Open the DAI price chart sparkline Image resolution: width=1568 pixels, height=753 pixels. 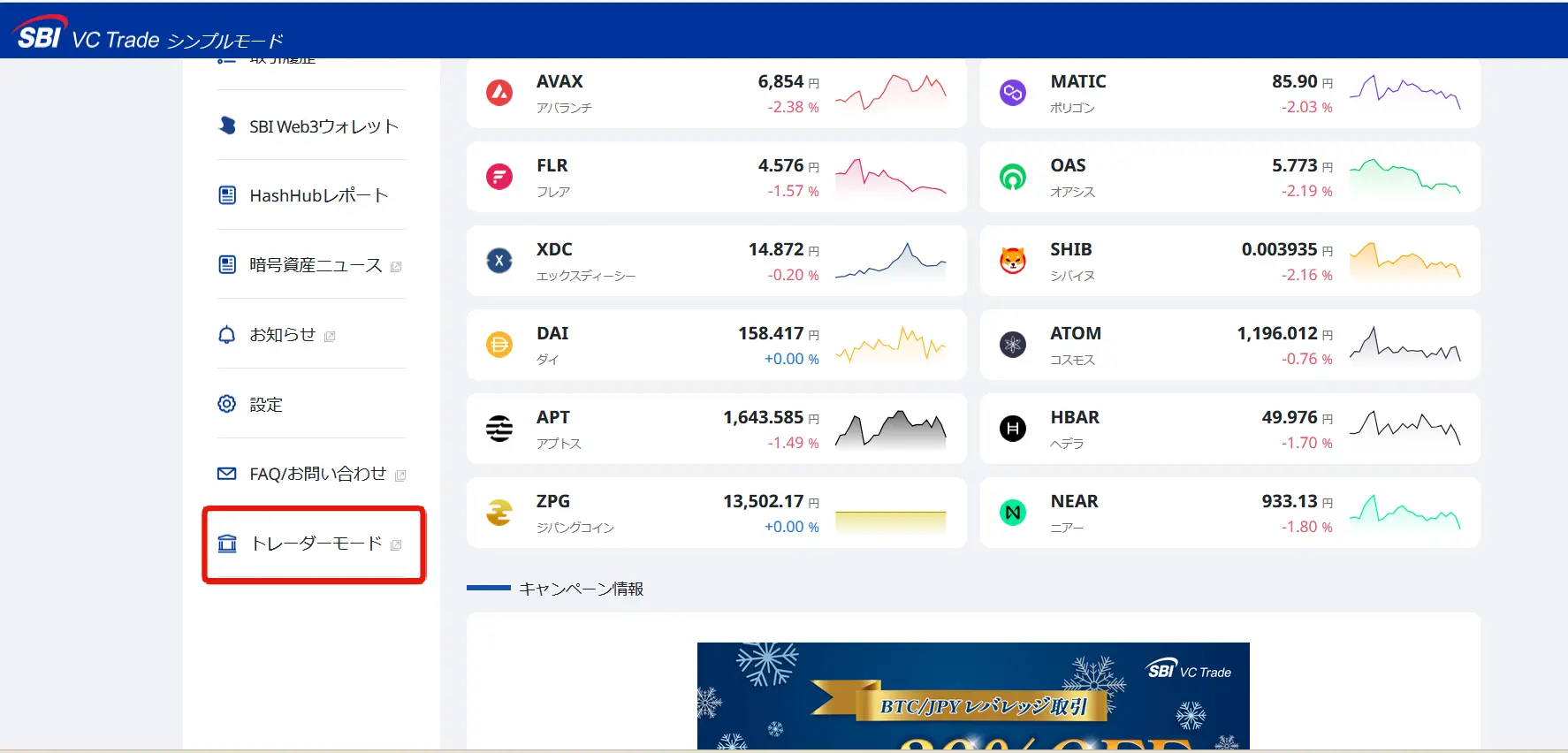pyautogui.click(x=890, y=345)
